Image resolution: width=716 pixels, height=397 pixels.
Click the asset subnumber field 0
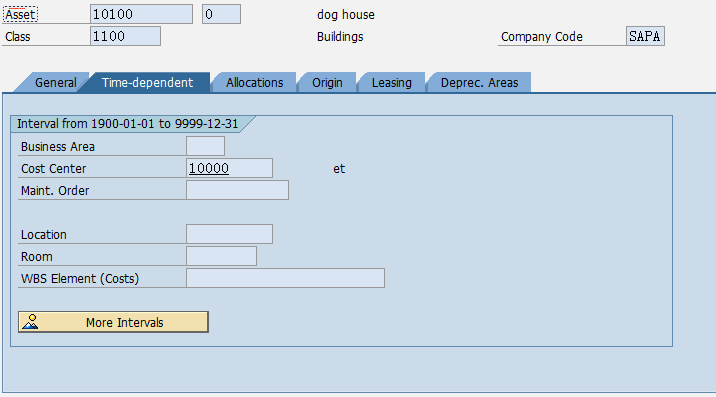[221, 14]
